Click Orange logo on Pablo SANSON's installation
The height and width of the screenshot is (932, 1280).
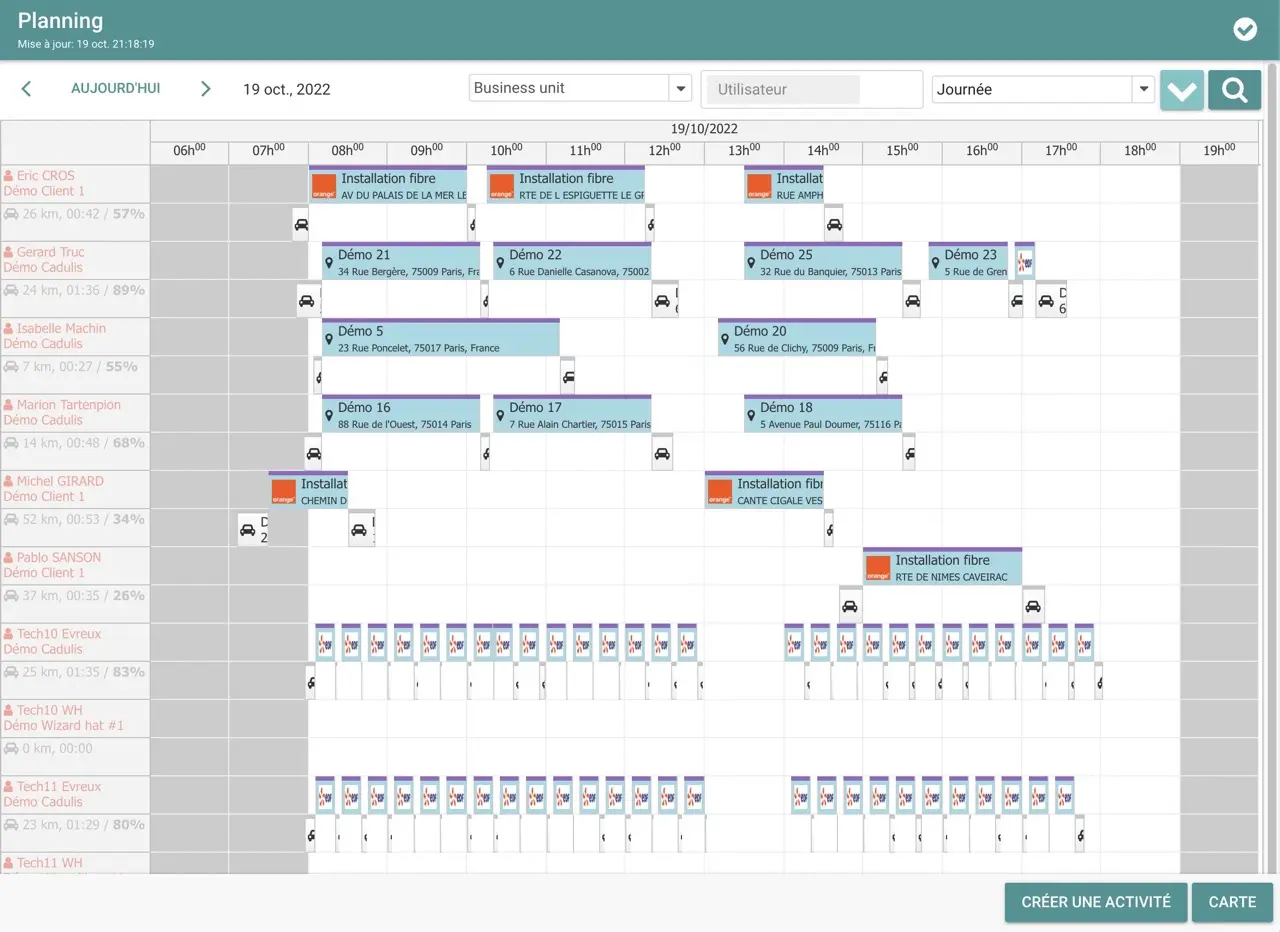click(x=878, y=567)
